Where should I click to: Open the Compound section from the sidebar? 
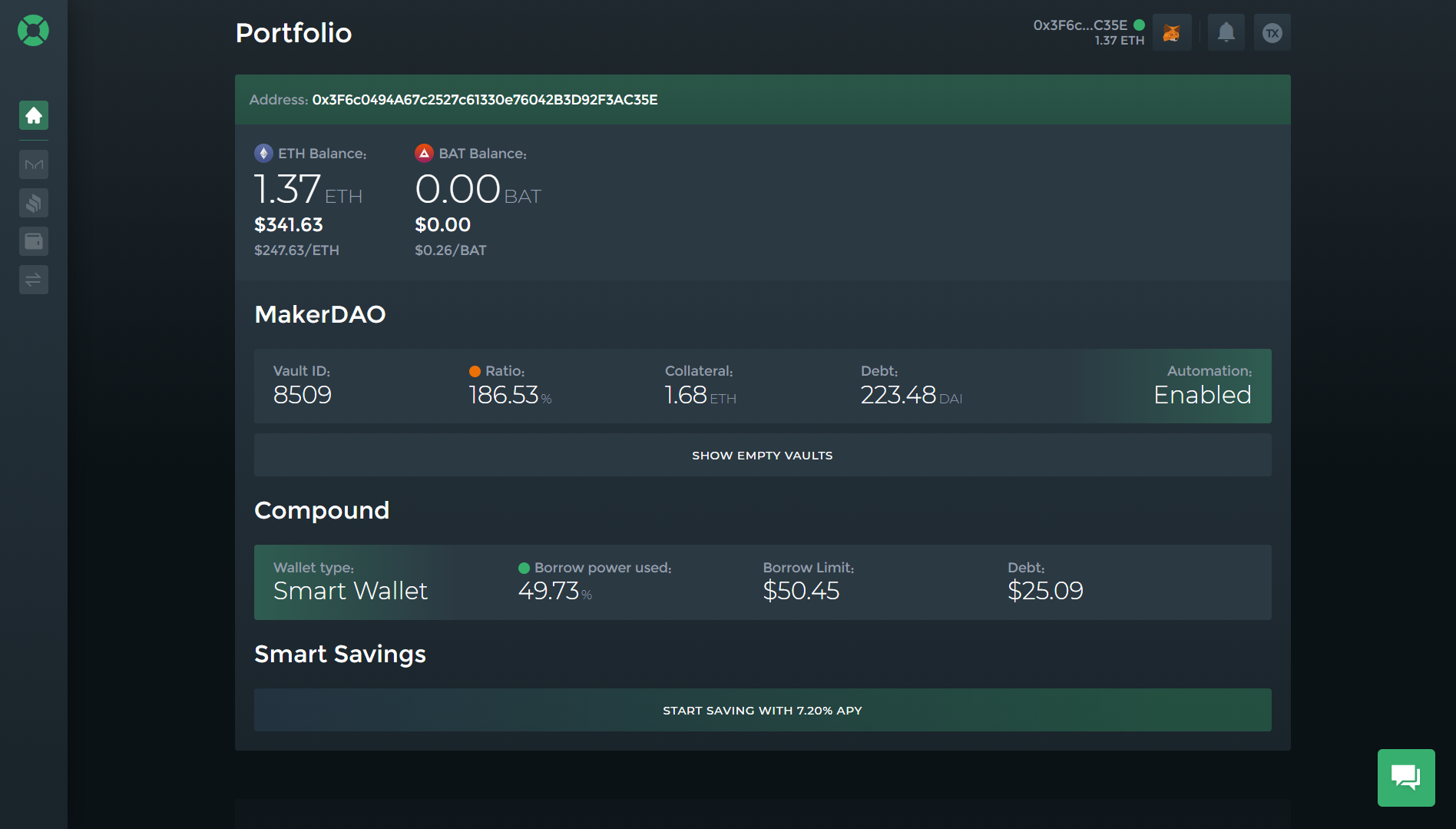click(33, 203)
